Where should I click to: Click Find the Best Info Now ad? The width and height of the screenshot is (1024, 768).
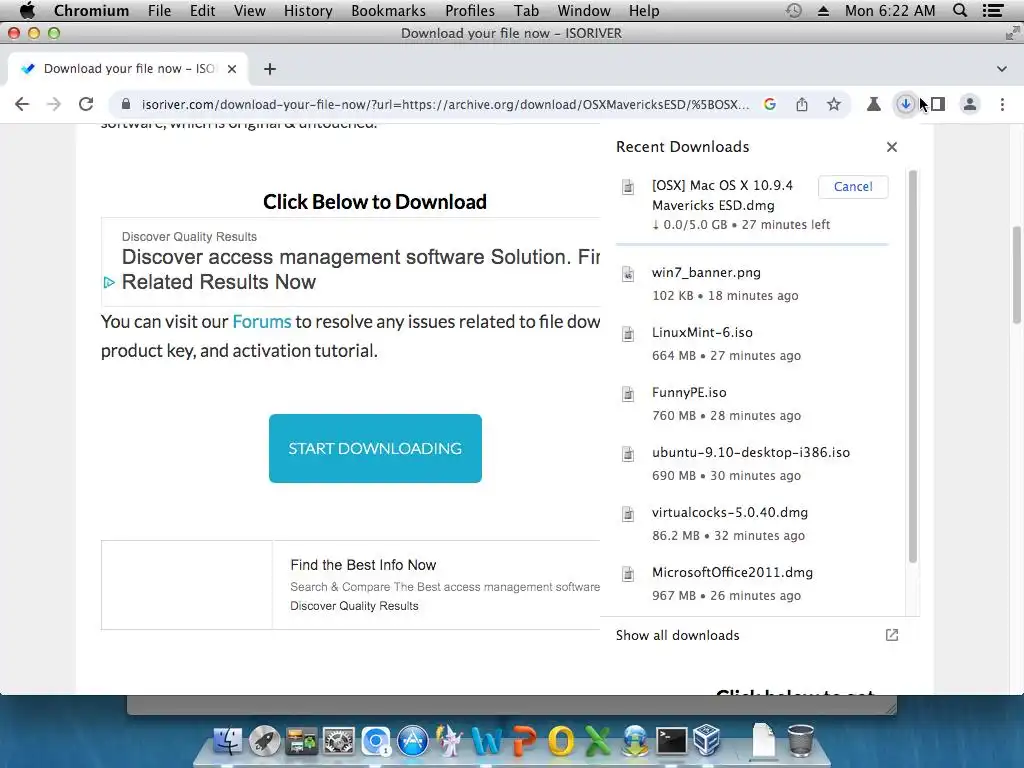pyautogui.click(x=363, y=565)
